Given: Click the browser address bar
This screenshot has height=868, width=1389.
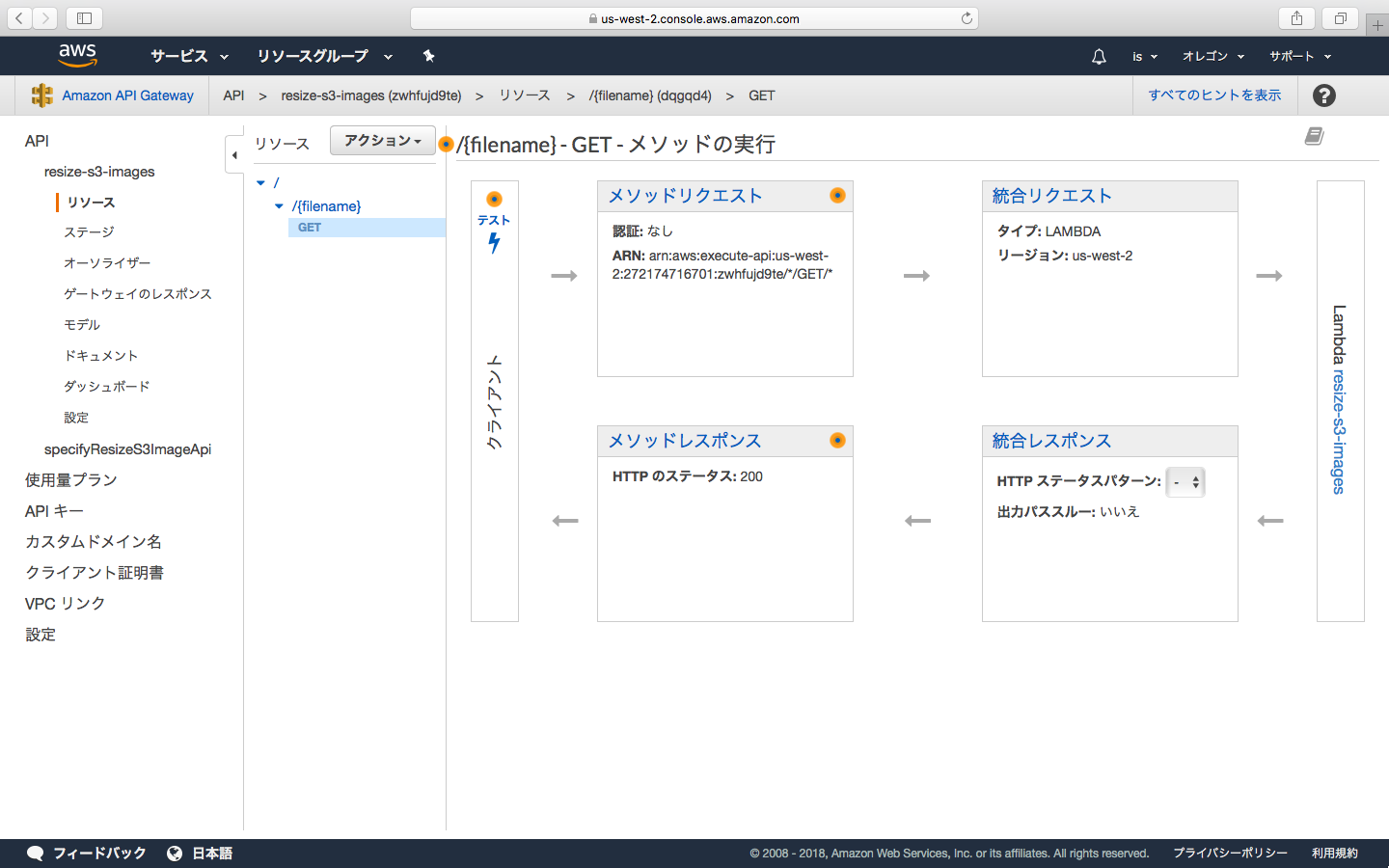Looking at the screenshot, I should pos(694,18).
